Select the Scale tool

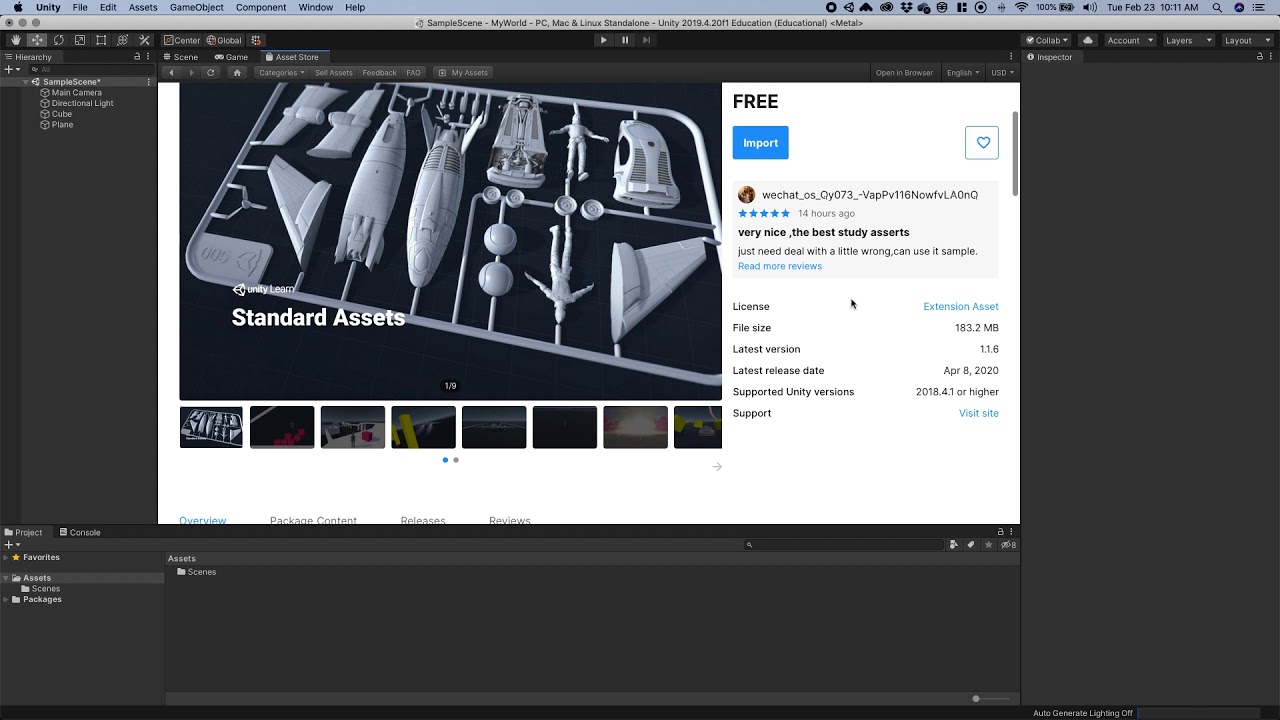click(80, 40)
